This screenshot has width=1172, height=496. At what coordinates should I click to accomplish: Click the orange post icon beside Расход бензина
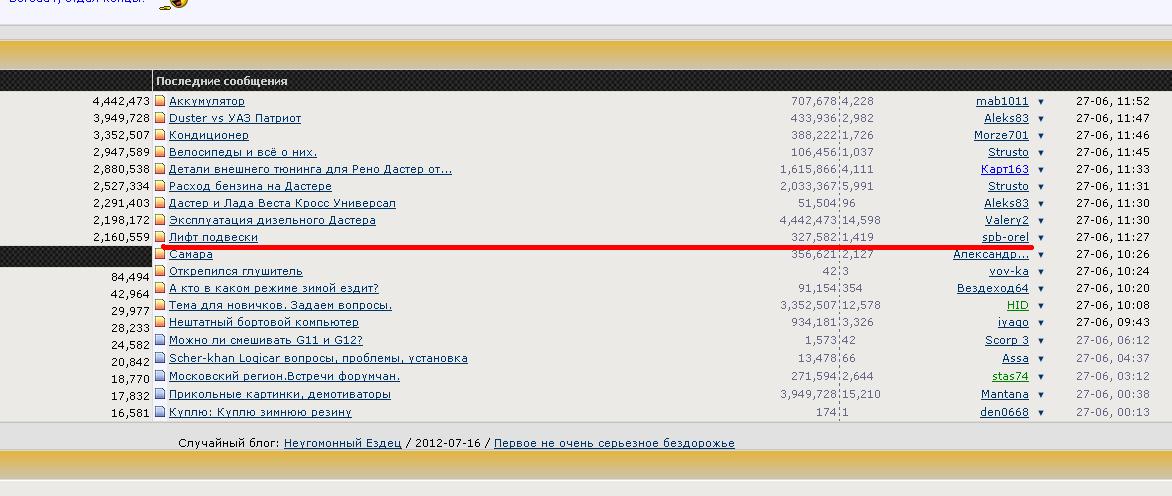coord(160,186)
